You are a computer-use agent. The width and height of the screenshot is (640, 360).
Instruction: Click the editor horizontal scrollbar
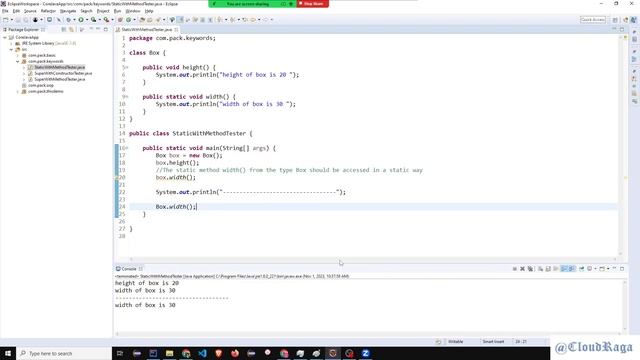click(x=373, y=259)
